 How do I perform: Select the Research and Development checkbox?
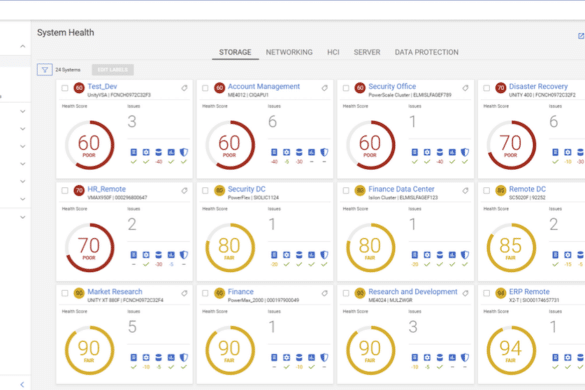point(346,293)
